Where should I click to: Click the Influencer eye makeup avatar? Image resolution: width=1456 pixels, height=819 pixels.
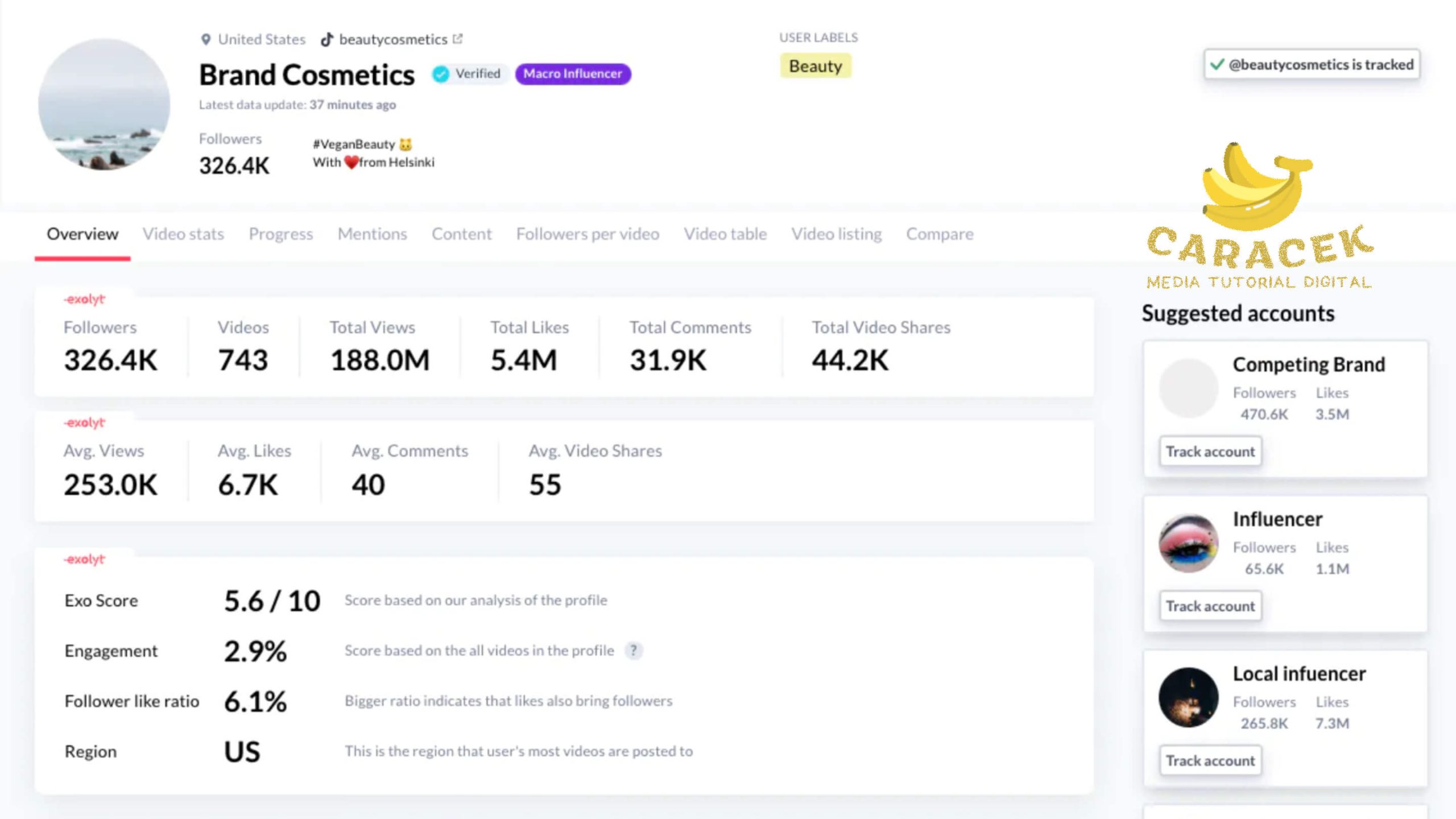pos(1188,543)
